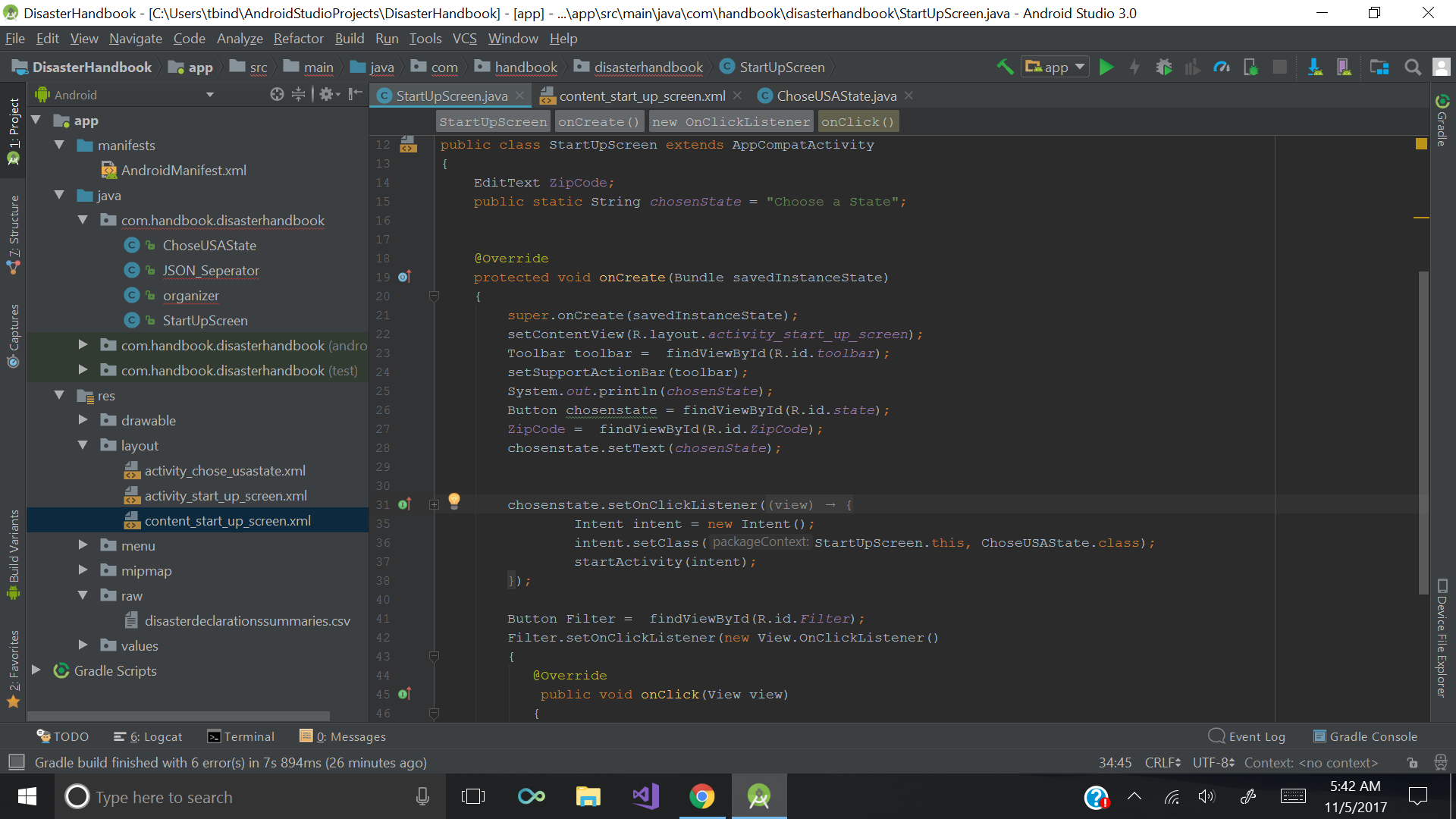Click the Make Project hammer icon
The width and height of the screenshot is (1456, 819).
[1005, 67]
